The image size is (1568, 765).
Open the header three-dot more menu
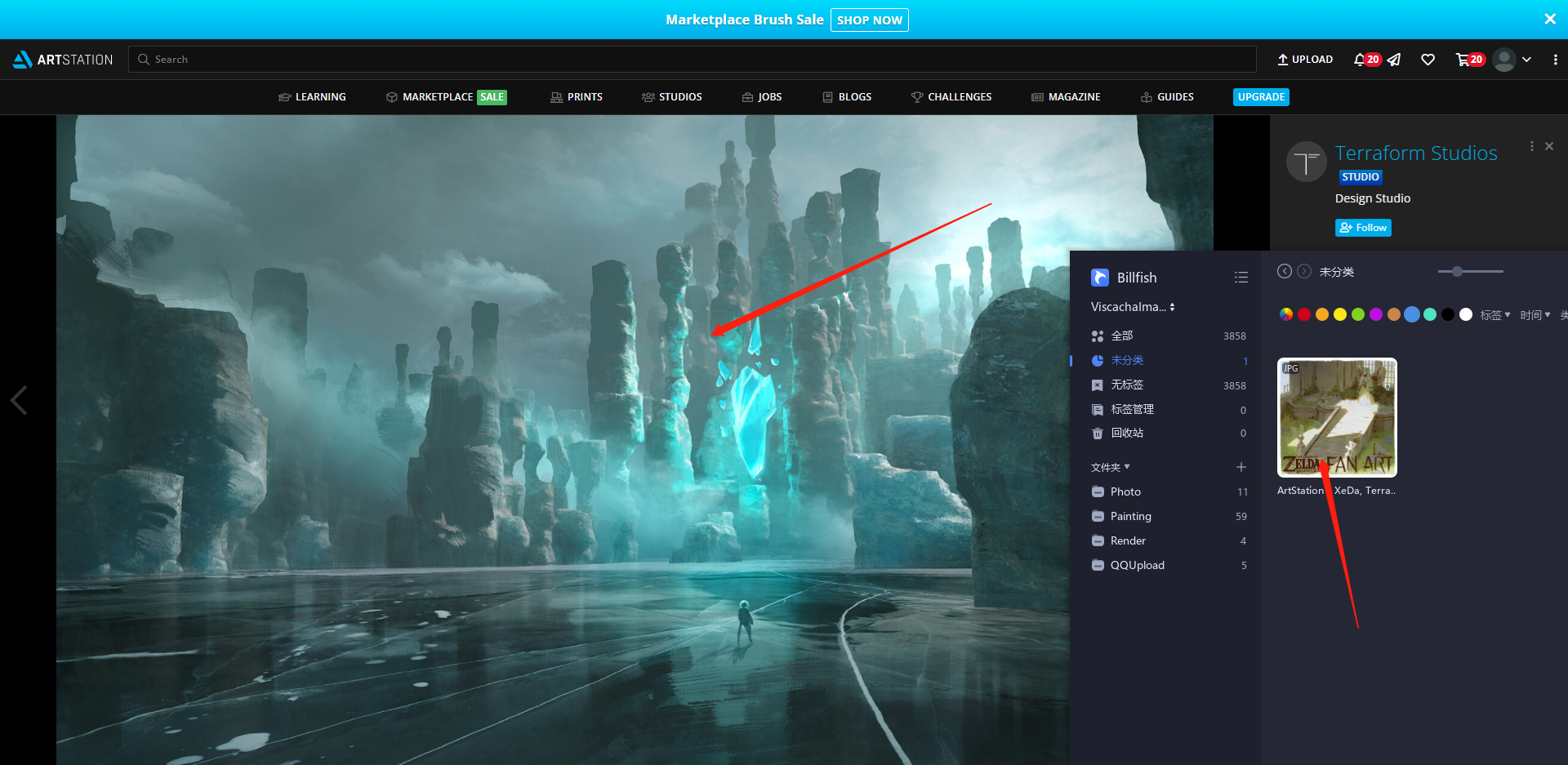point(1555,60)
